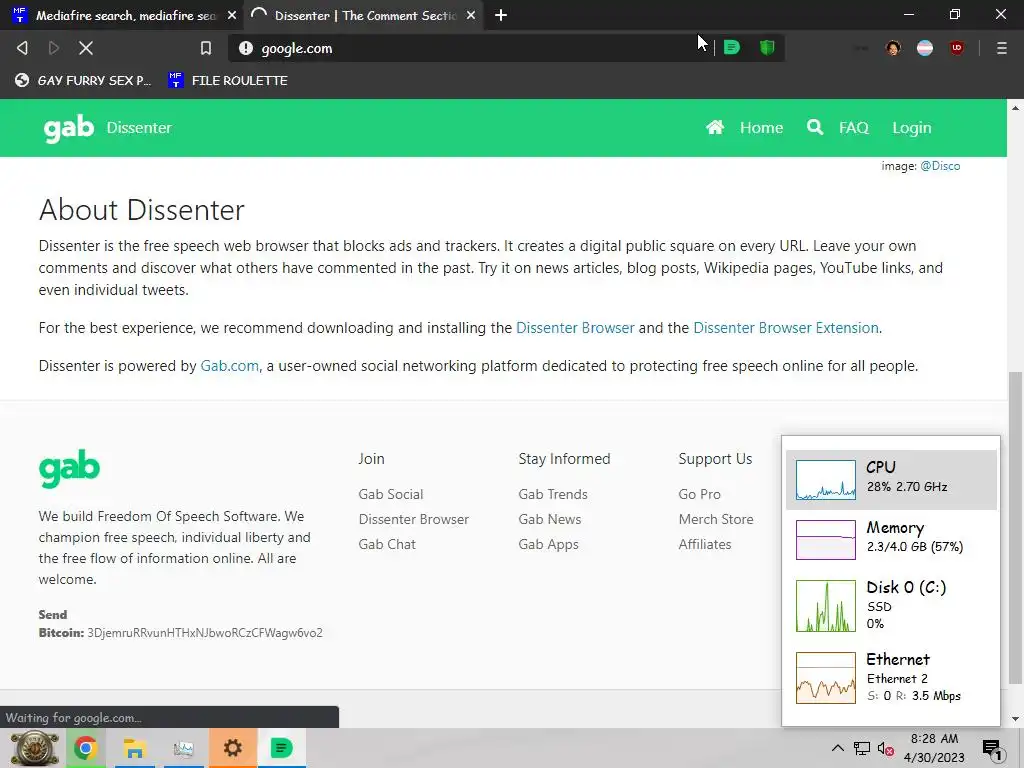Open the Dissenter Browser Extension link
Image resolution: width=1024 pixels, height=768 pixels.
point(786,328)
